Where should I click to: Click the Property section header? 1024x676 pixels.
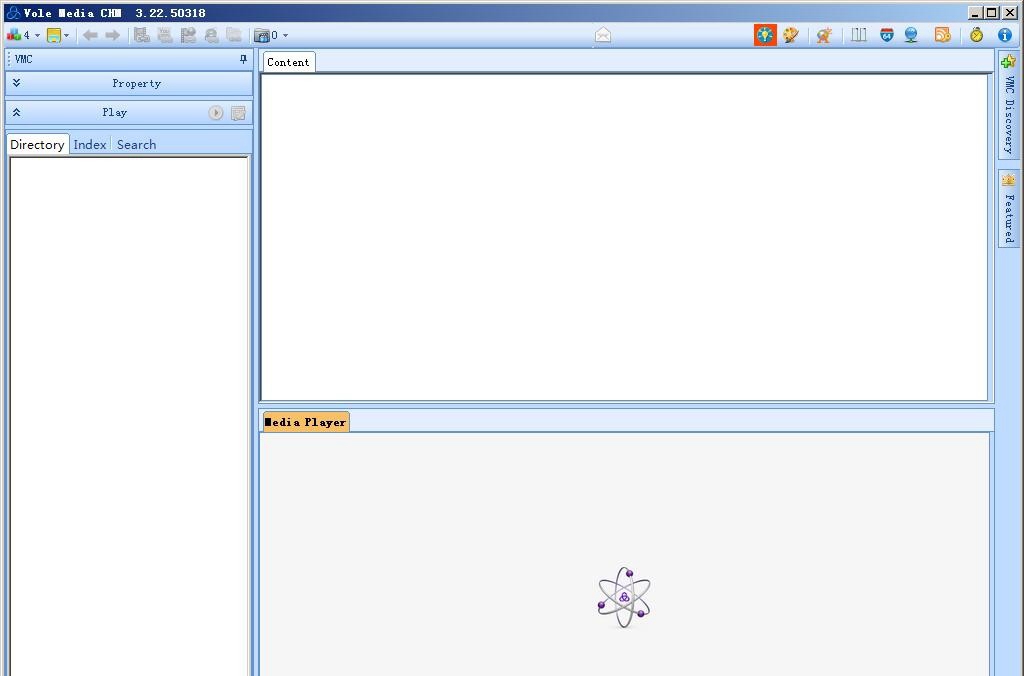129,84
